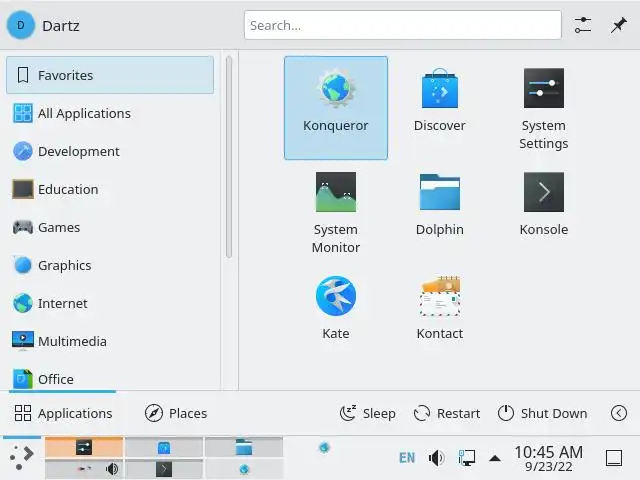Image resolution: width=640 pixels, height=480 pixels.
Task: Pin the launcher open
Action: tap(619, 25)
